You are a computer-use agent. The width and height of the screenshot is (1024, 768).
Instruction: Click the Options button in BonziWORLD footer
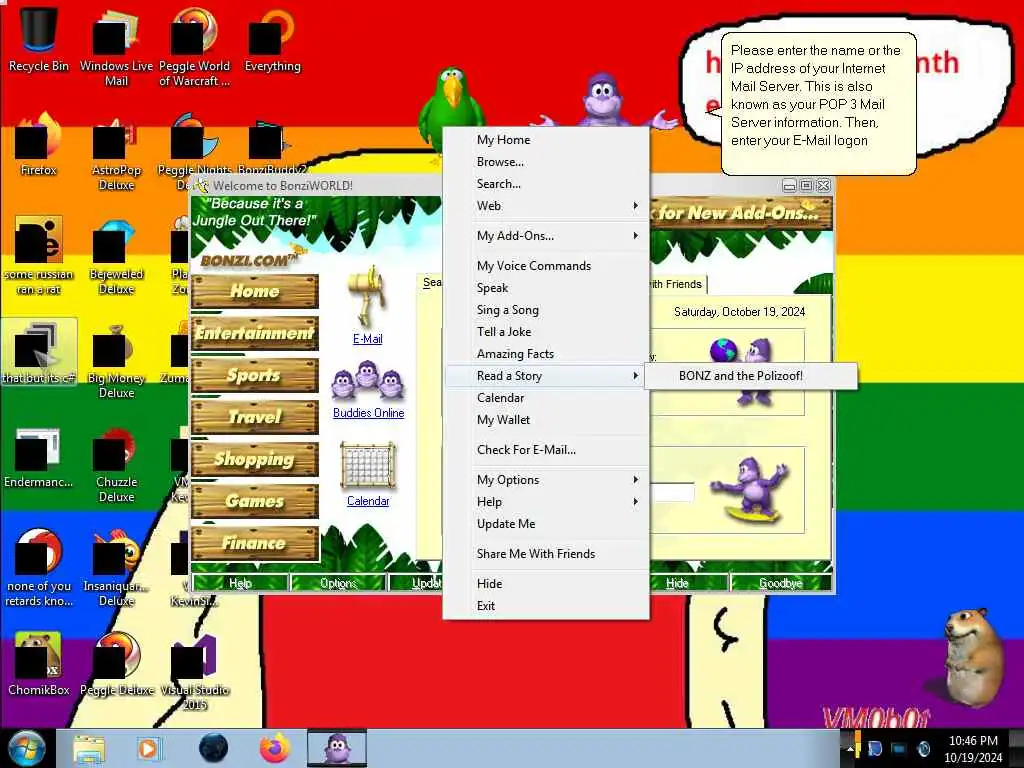pyautogui.click(x=338, y=583)
